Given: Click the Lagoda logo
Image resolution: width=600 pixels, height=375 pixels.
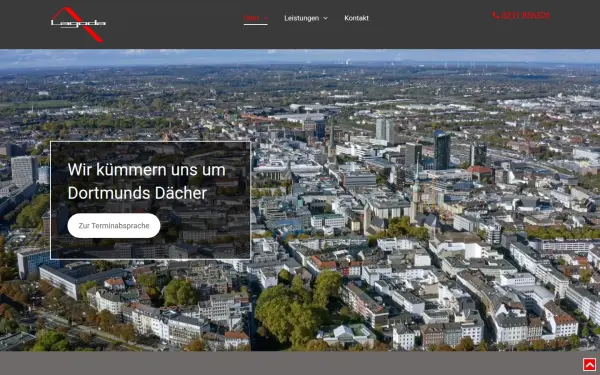Looking at the screenshot, I should click(78, 24).
